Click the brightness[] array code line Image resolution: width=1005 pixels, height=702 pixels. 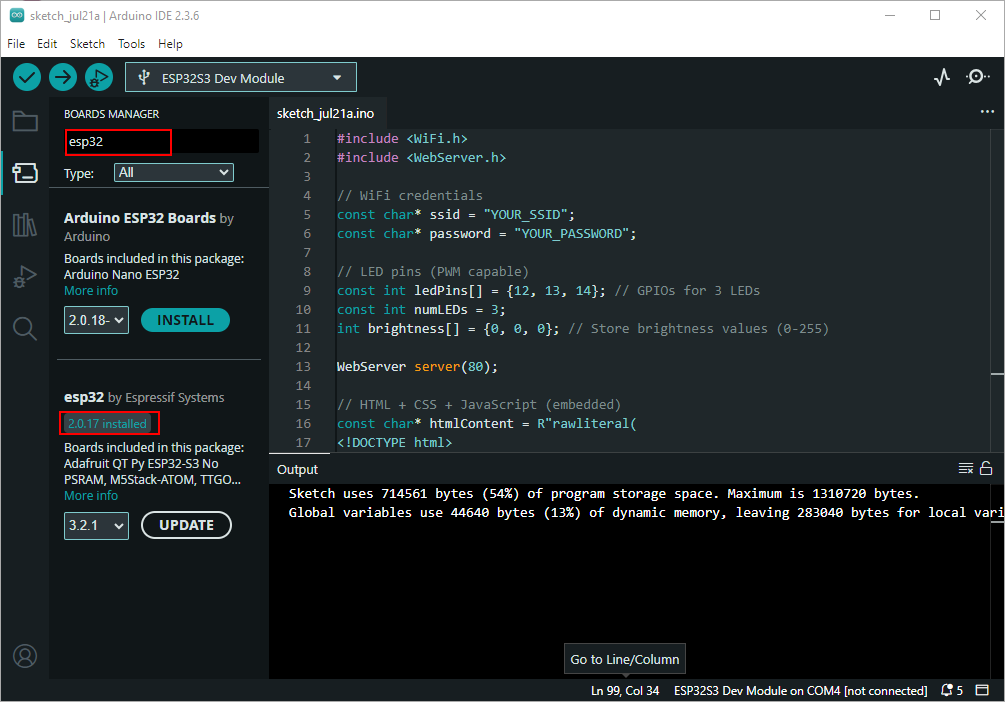coord(583,329)
